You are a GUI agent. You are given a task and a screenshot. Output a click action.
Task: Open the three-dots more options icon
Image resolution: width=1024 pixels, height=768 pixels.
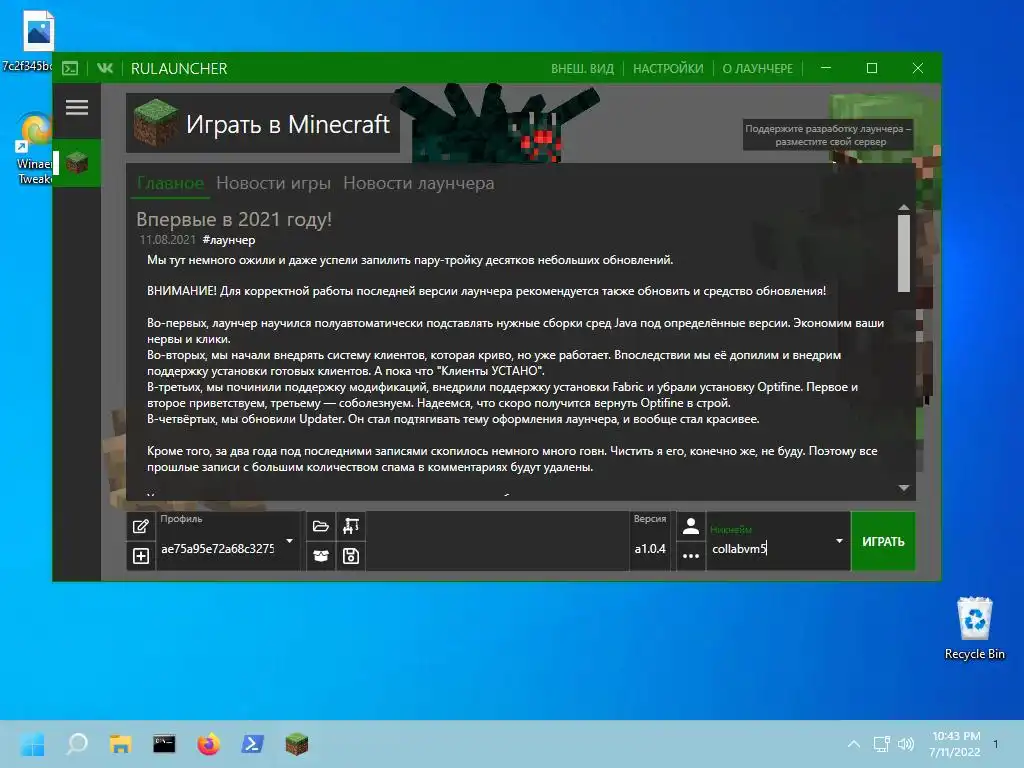pos(690,556)
